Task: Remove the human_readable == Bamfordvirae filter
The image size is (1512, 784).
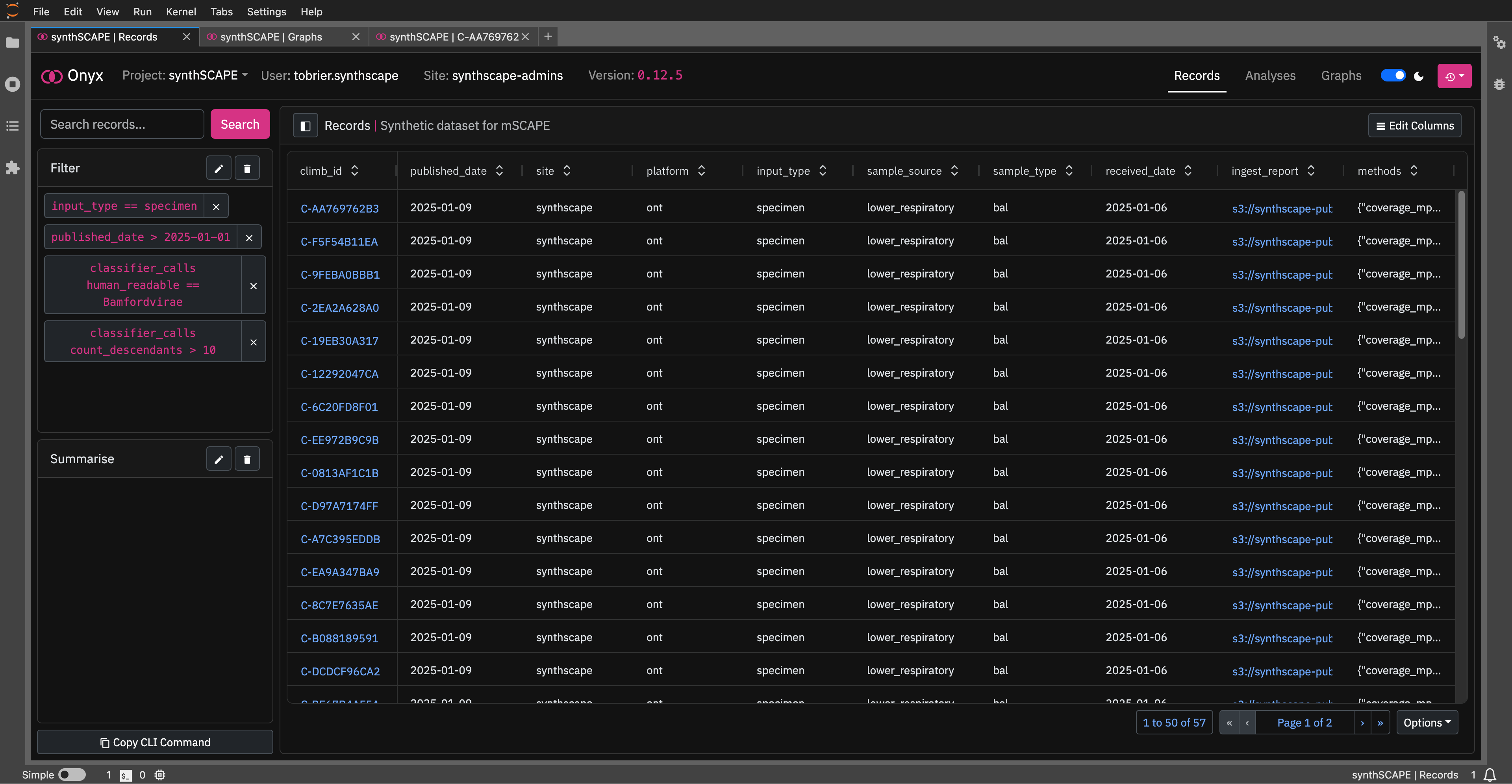Action: (254, 285)
